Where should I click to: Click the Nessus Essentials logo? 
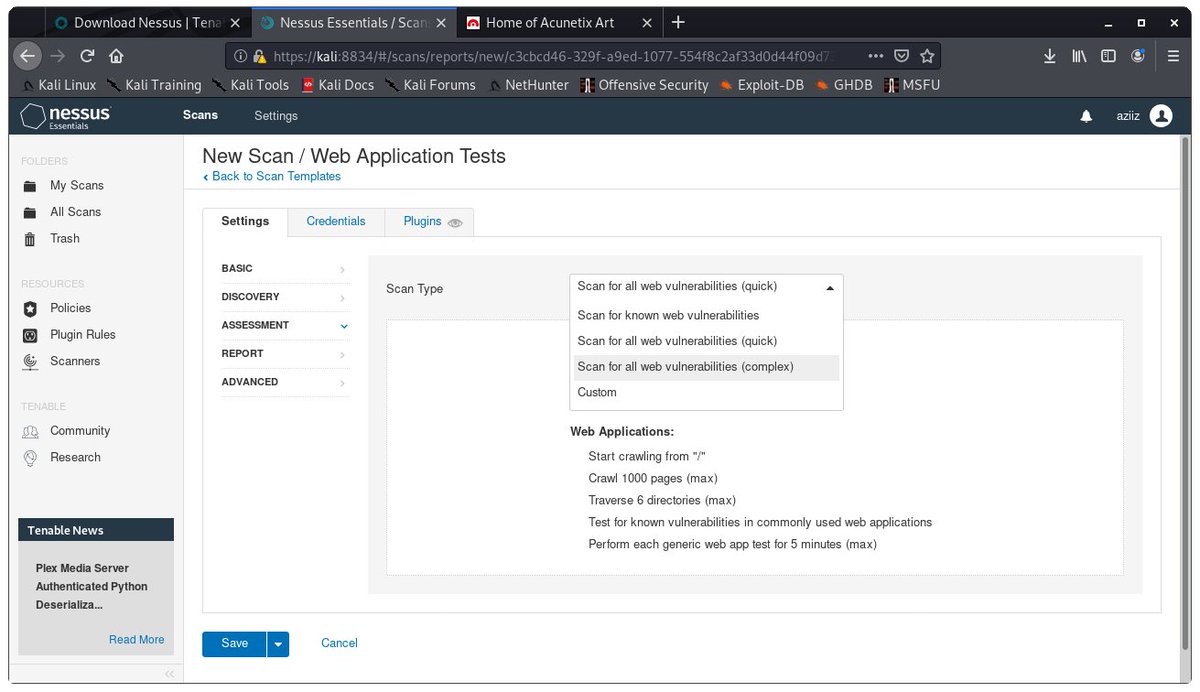(66, 116)
